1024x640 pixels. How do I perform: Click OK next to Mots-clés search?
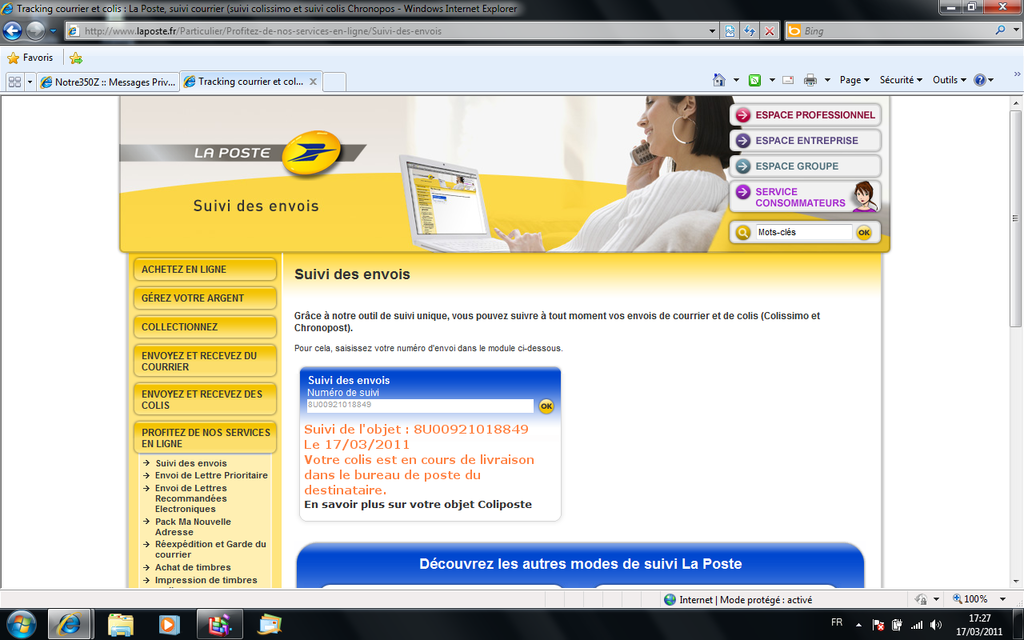click(x=864, y=232)
